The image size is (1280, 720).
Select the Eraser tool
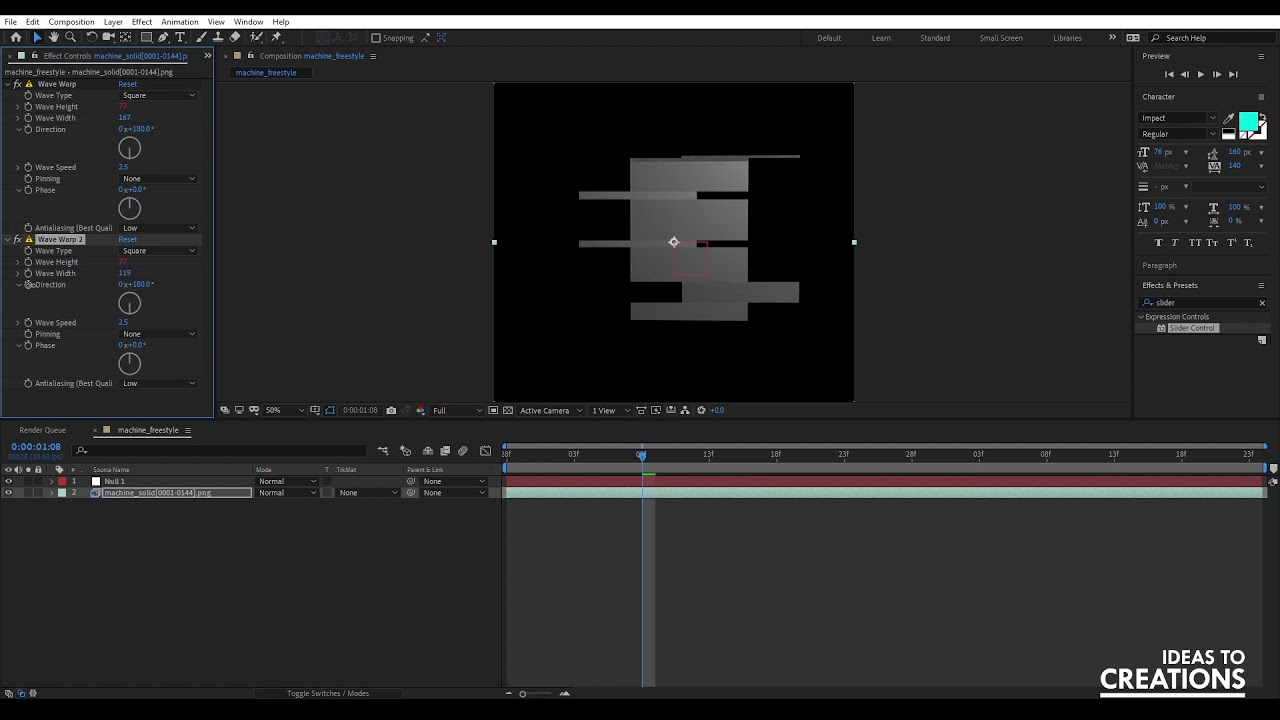(235, 37)
